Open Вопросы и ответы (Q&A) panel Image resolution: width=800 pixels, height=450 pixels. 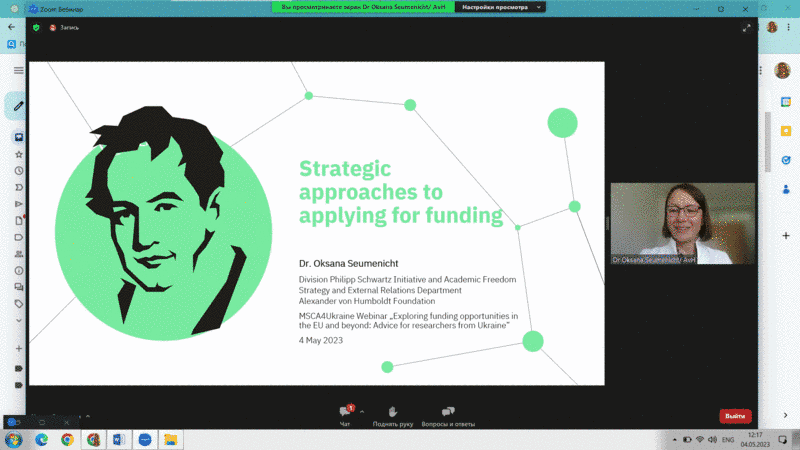coord(448,412)
